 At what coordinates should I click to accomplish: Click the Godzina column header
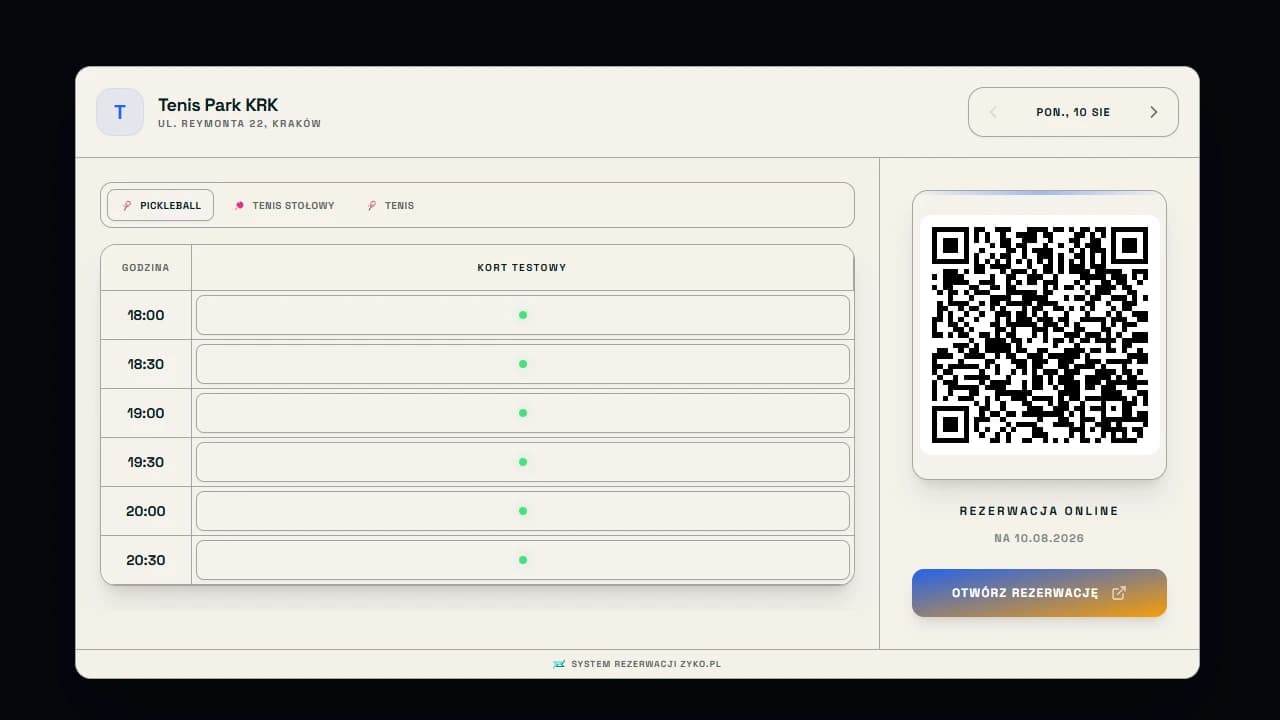pos(146,268)
